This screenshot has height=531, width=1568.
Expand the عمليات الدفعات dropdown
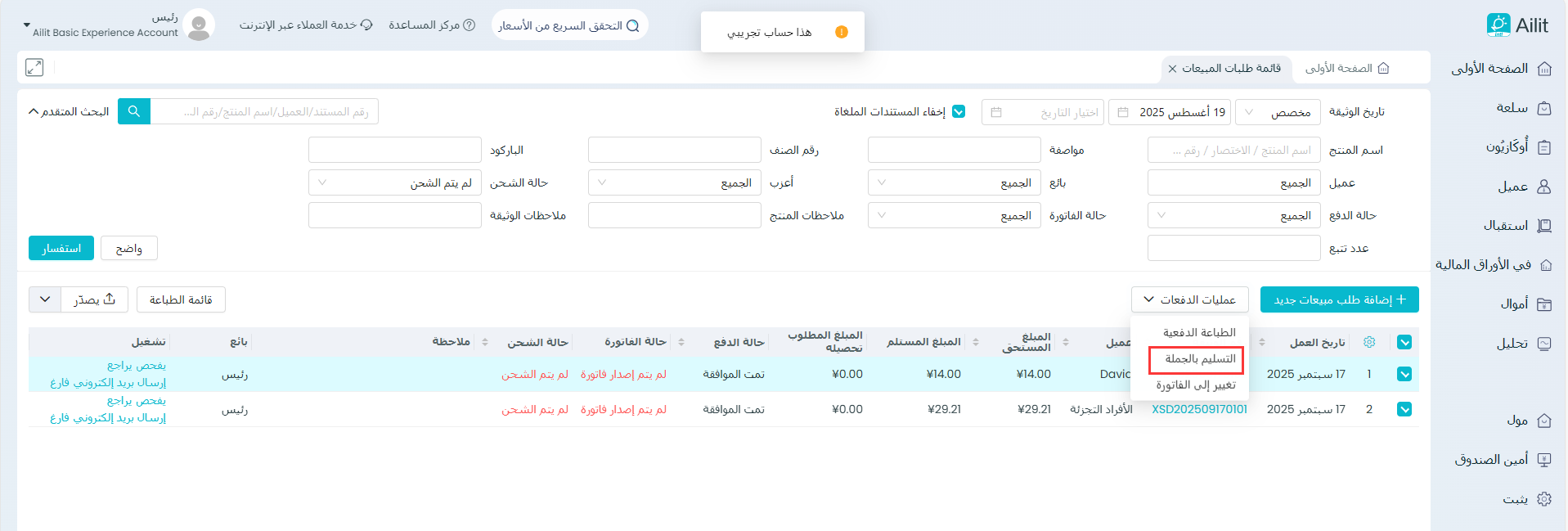[1189, 299]
